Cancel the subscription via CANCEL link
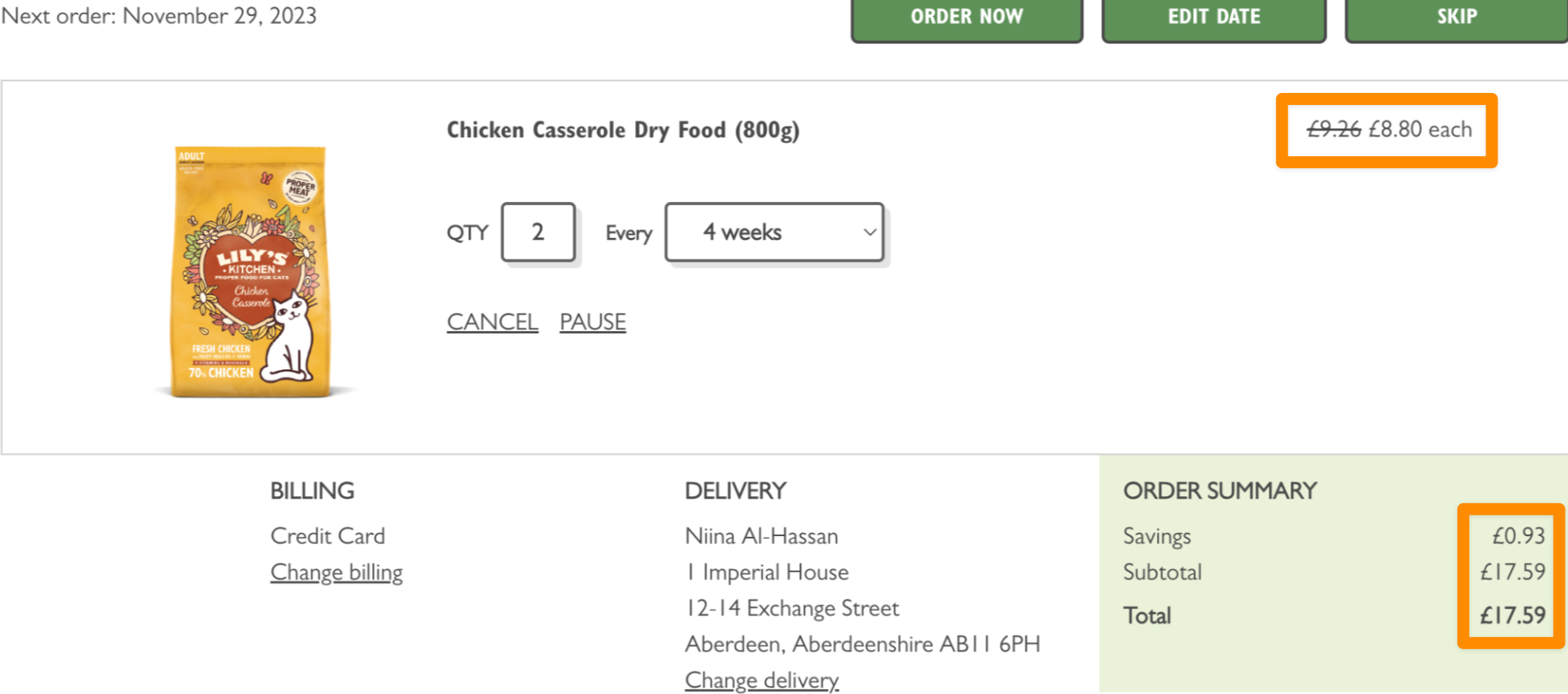The image size is (1568, 694). pos(492,322)
